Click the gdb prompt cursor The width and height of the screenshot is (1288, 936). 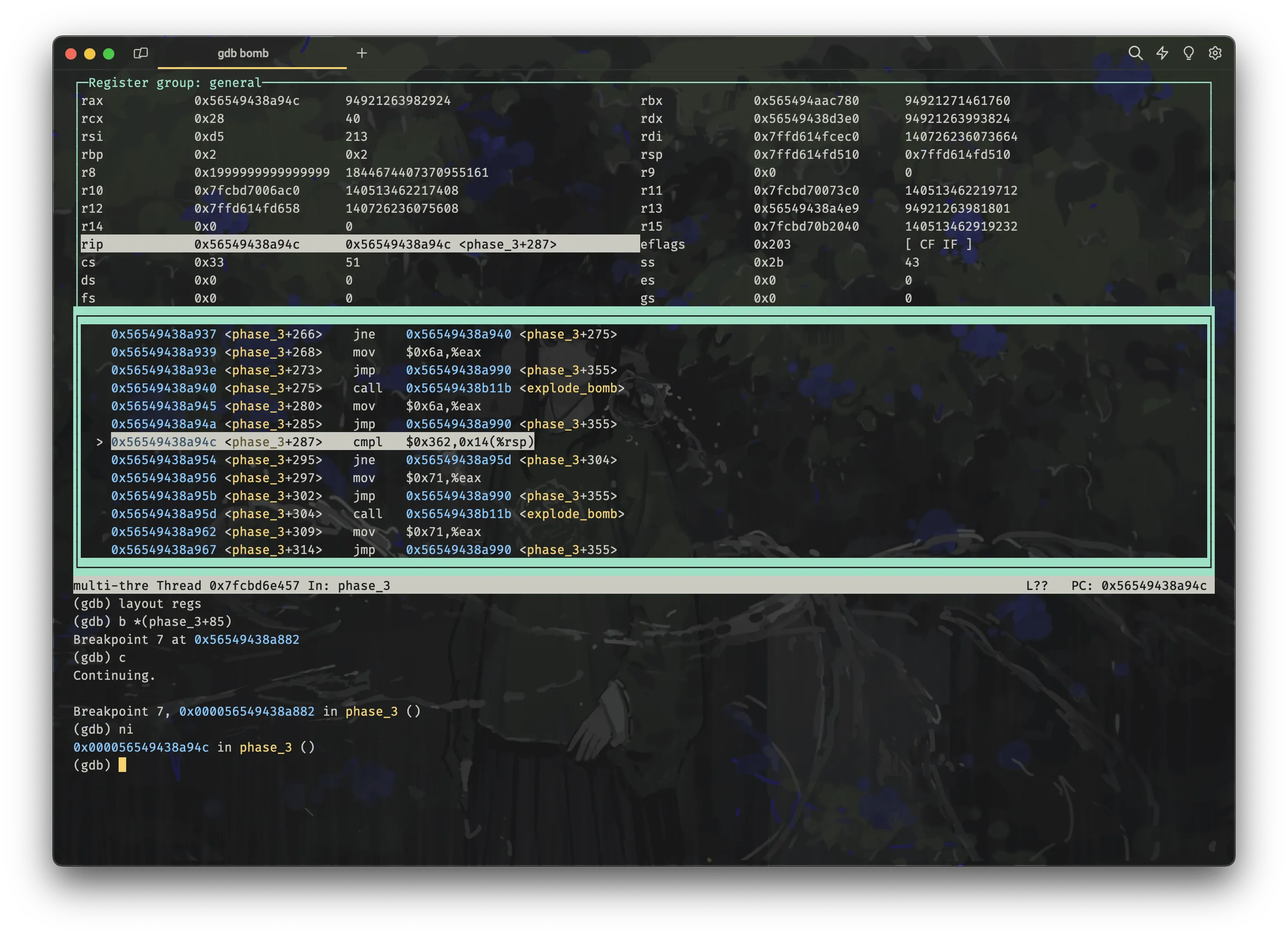point(122,765)
